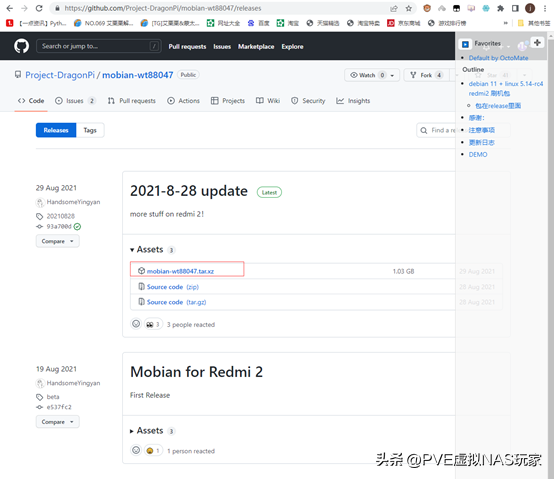Open the HandsomeYingyan profile under 29 Aug 2021
The height and width of the screenshot is (479, 554).
[73, 202]
